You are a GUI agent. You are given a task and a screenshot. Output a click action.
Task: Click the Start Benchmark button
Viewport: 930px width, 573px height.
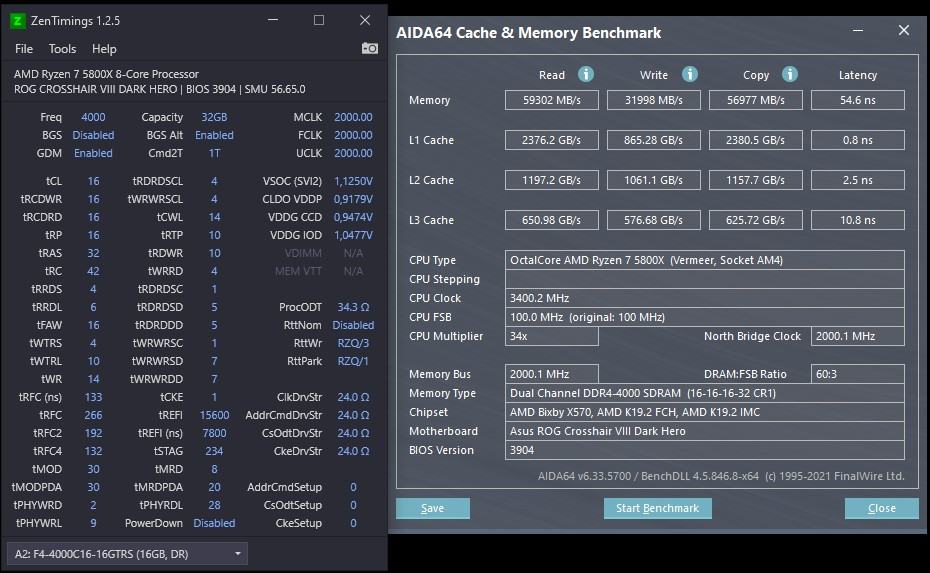657,508
